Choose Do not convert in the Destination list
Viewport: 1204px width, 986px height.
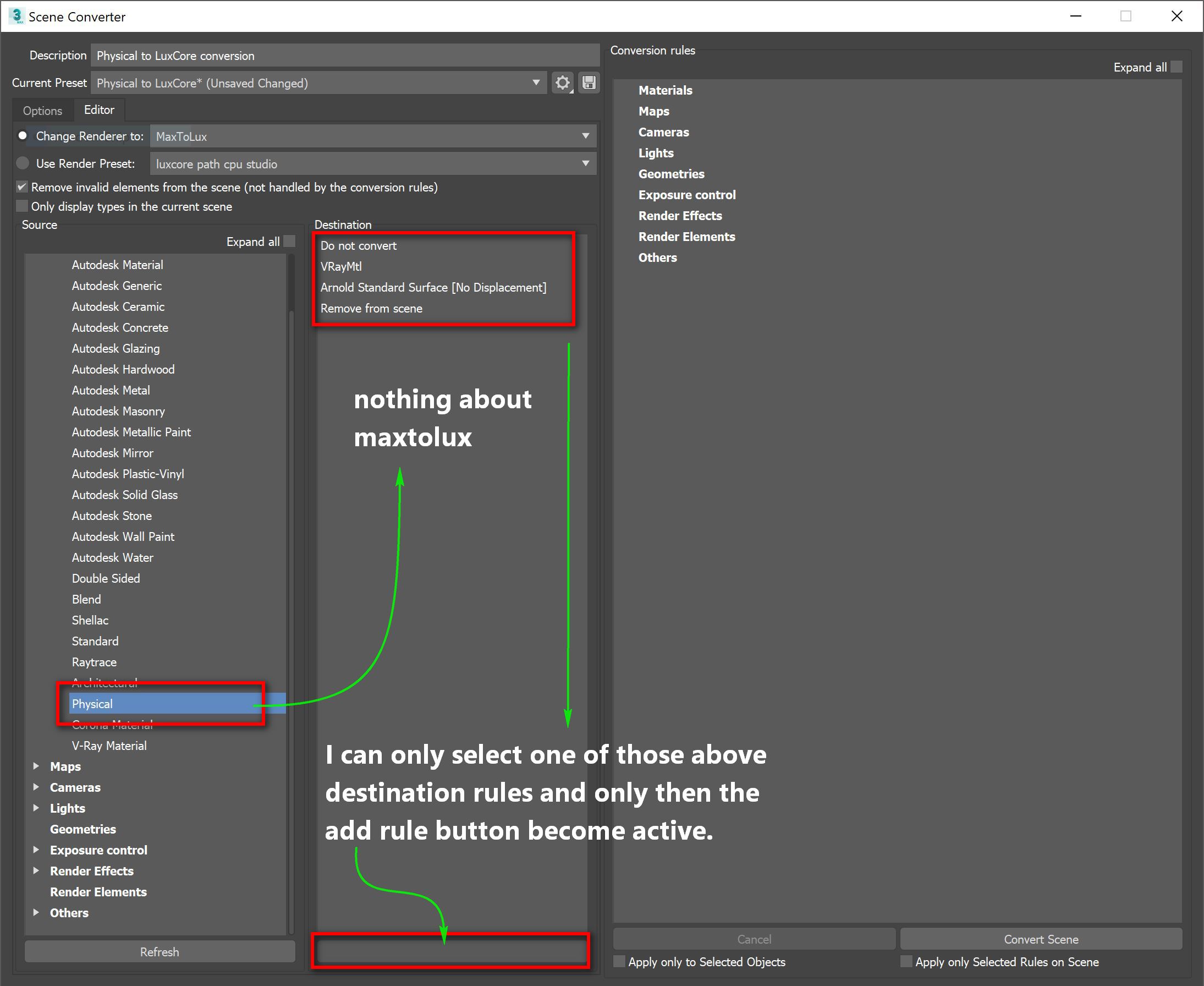point(358,245)
